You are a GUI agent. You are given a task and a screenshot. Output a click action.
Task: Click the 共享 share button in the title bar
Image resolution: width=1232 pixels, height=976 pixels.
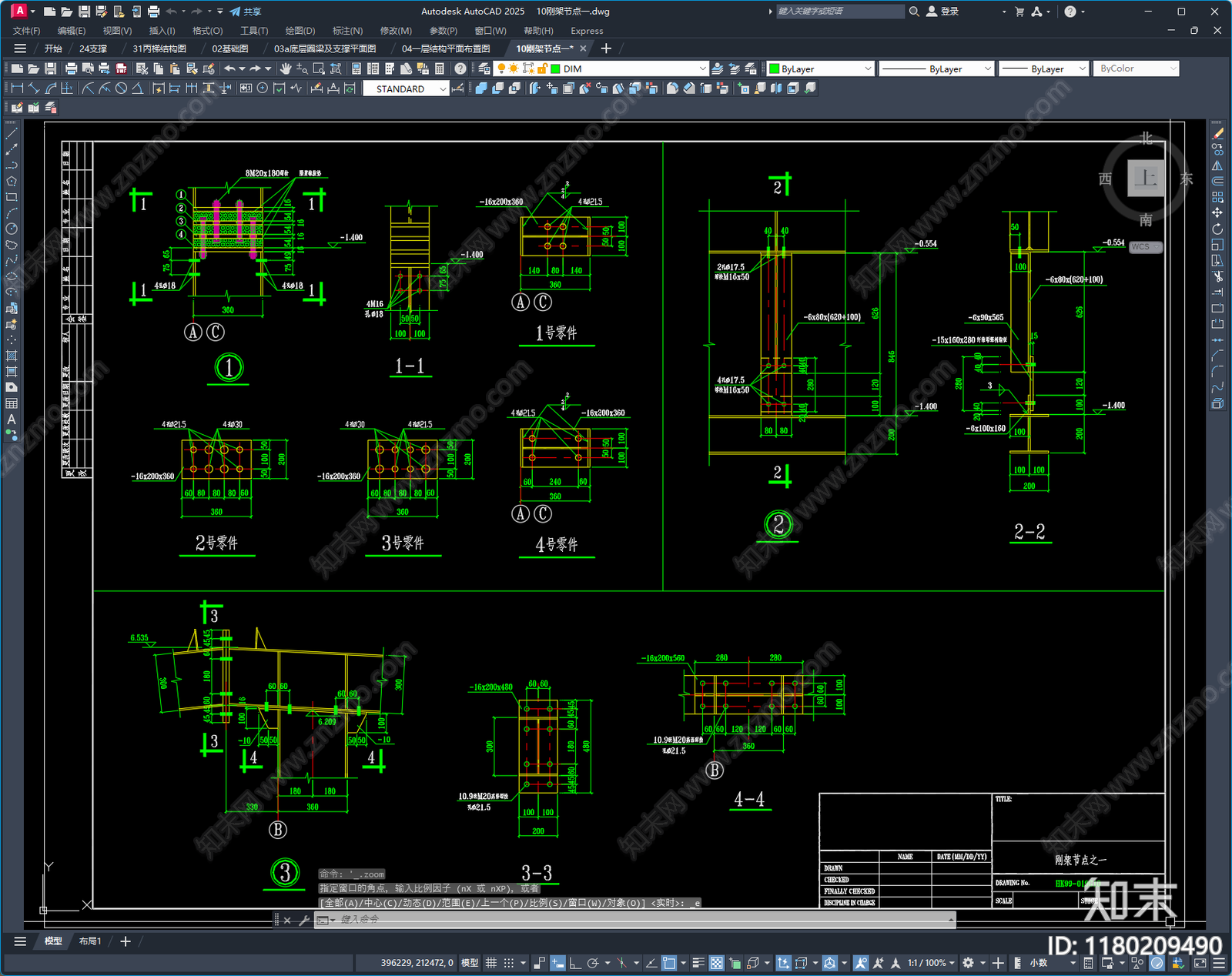click(246, 12)
